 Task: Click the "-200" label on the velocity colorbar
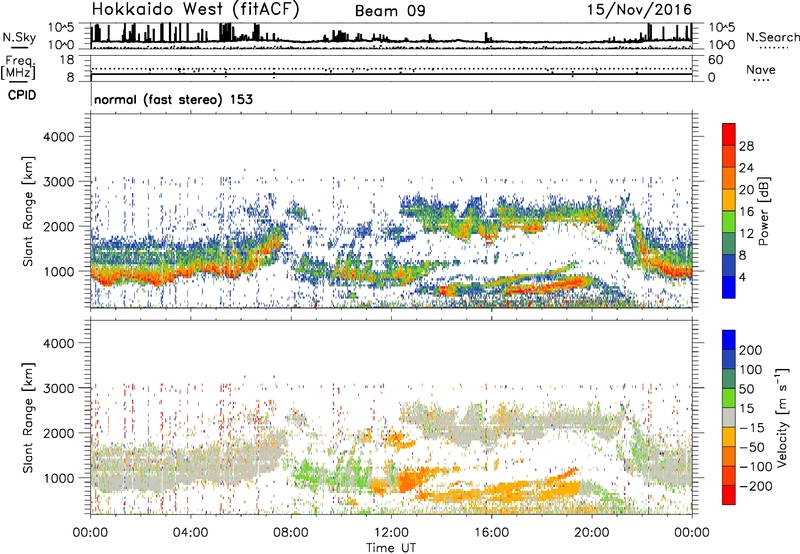pos(756,486)
